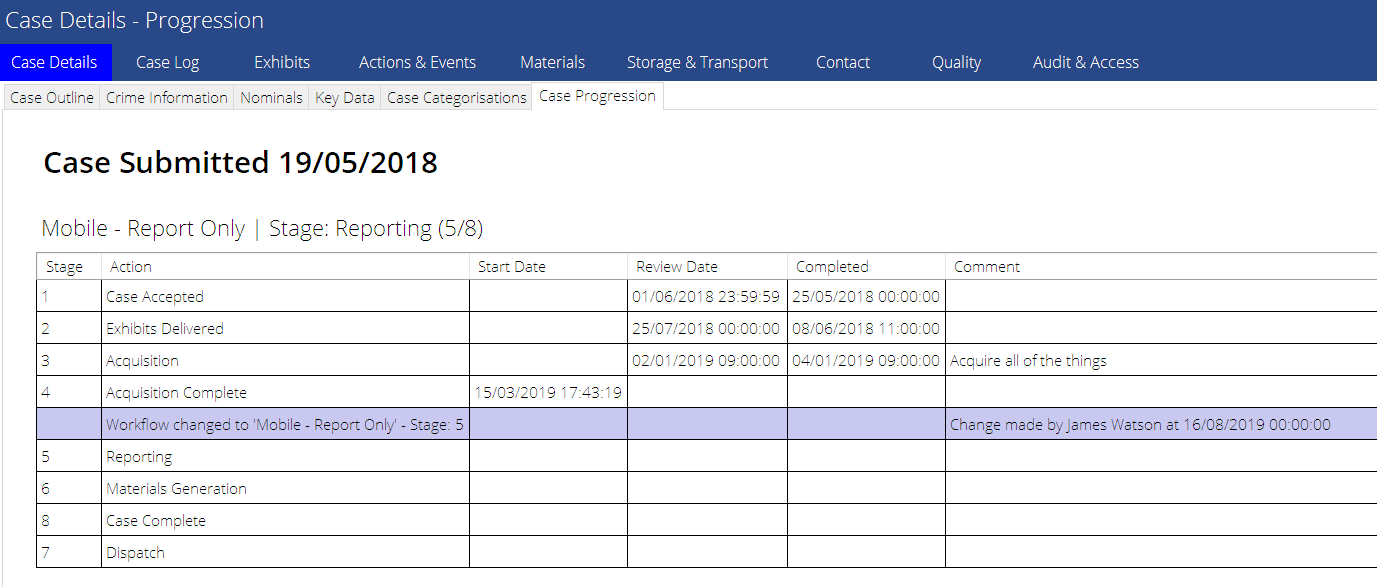Image resolution: width=1377 pixels, height=587 pixels.
Task: Click the Reporting stage action cell
Action: coord(139,457)
